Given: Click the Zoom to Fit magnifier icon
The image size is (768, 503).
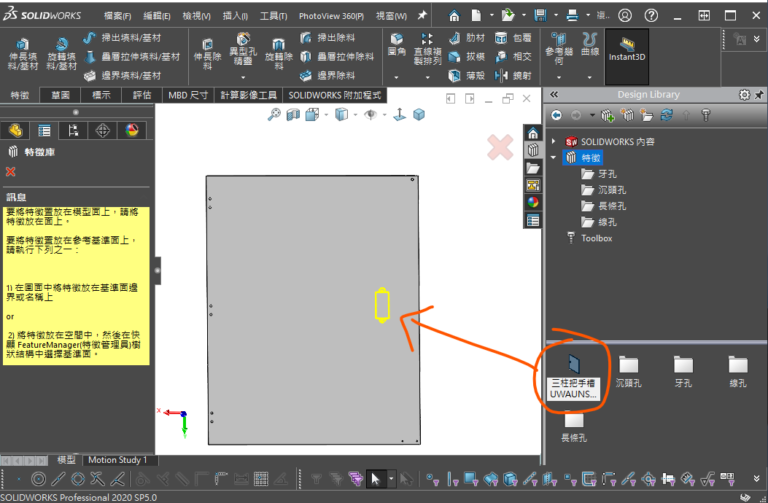Looking at the screenshot, I should [x=274, y=115].
